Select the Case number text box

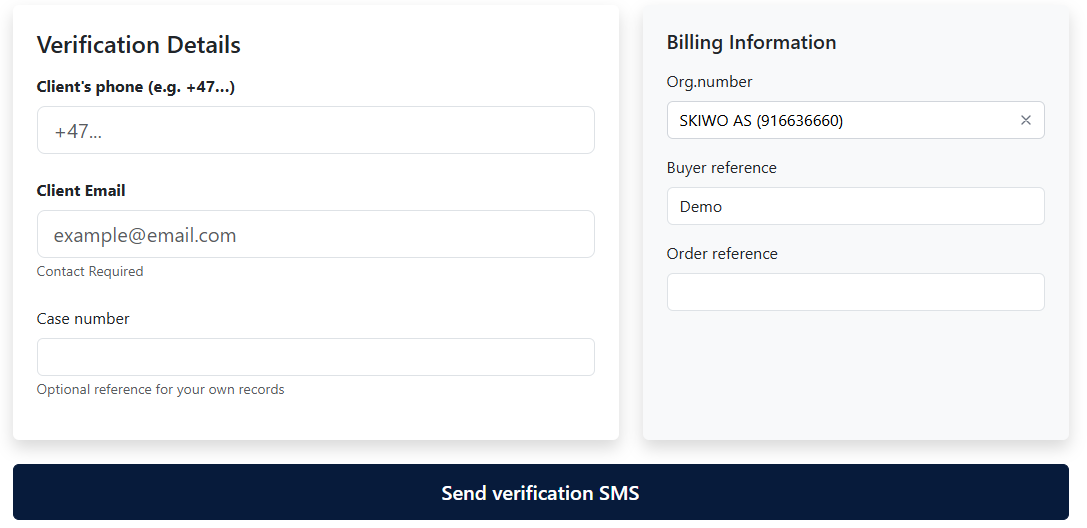315,357
